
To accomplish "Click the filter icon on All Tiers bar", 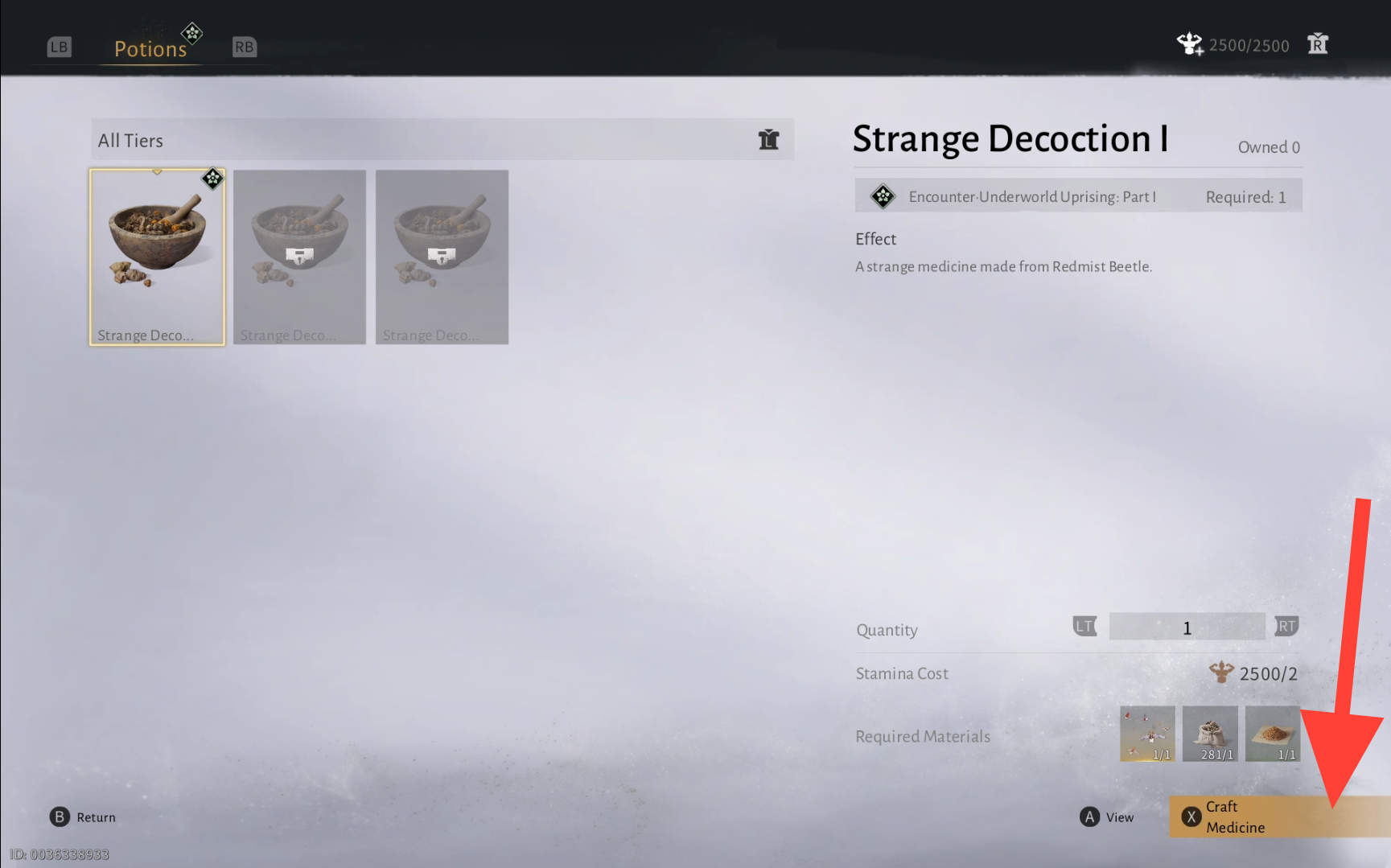I will (x=768, y=139).
